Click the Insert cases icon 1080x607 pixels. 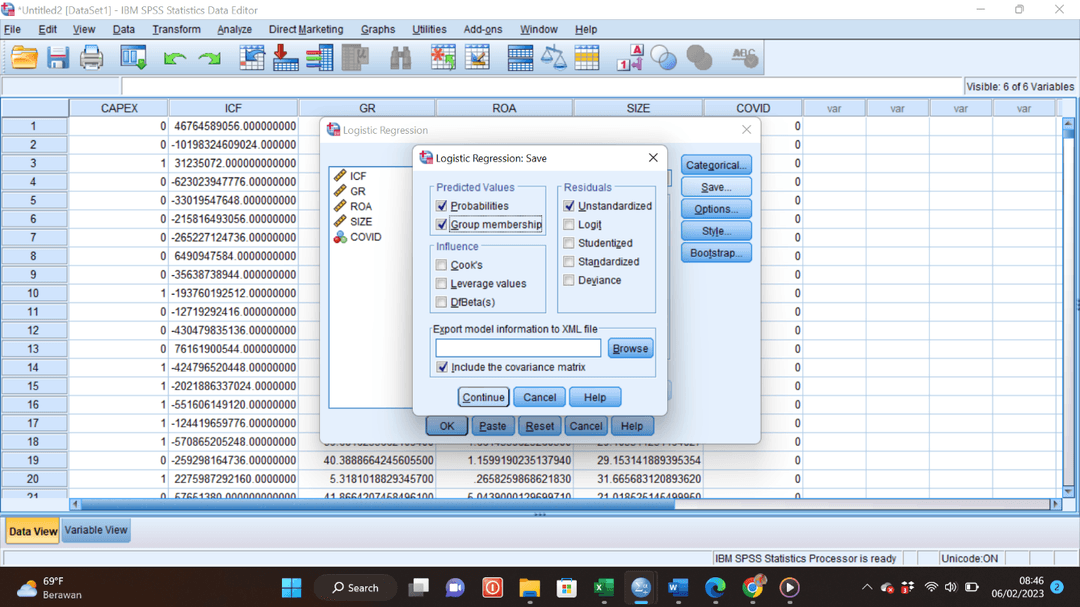click(x=443, y=58)
